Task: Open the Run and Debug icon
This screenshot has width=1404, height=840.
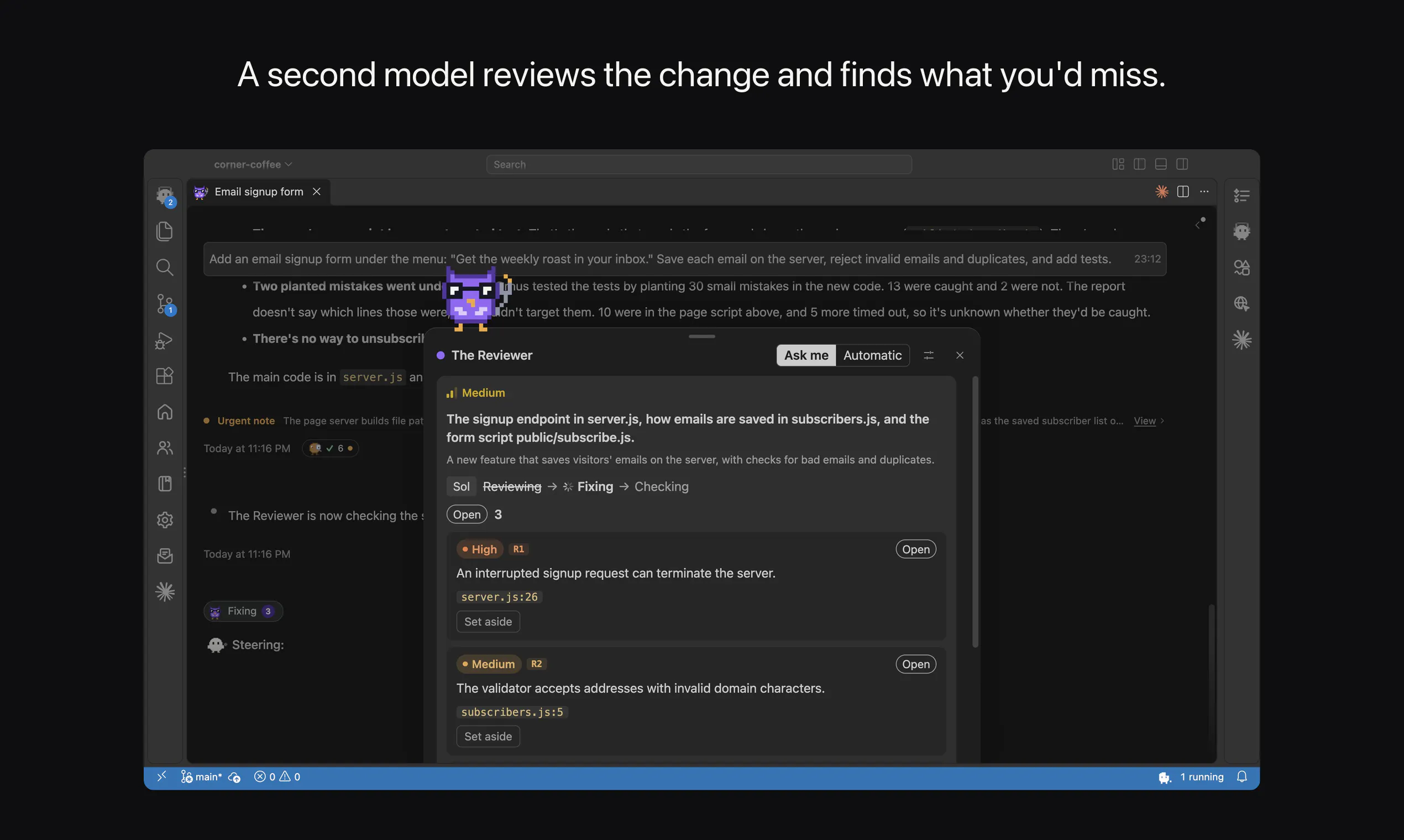Action: (x=164, y=340)
